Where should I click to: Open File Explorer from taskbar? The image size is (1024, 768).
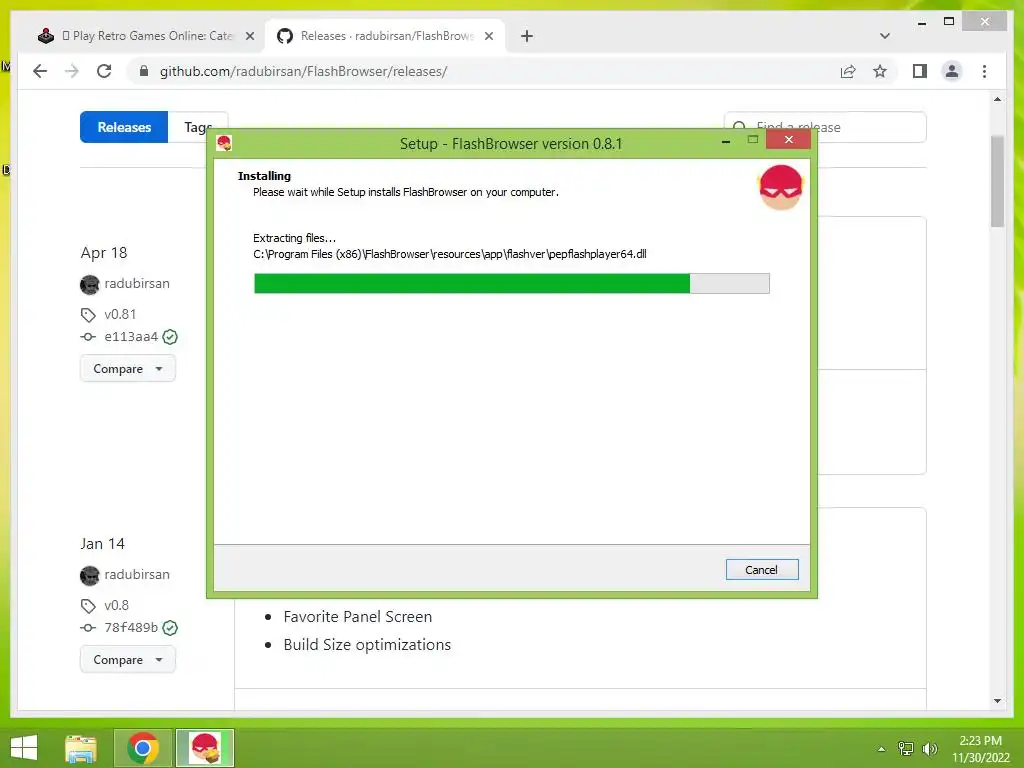(x=81, y=748)
